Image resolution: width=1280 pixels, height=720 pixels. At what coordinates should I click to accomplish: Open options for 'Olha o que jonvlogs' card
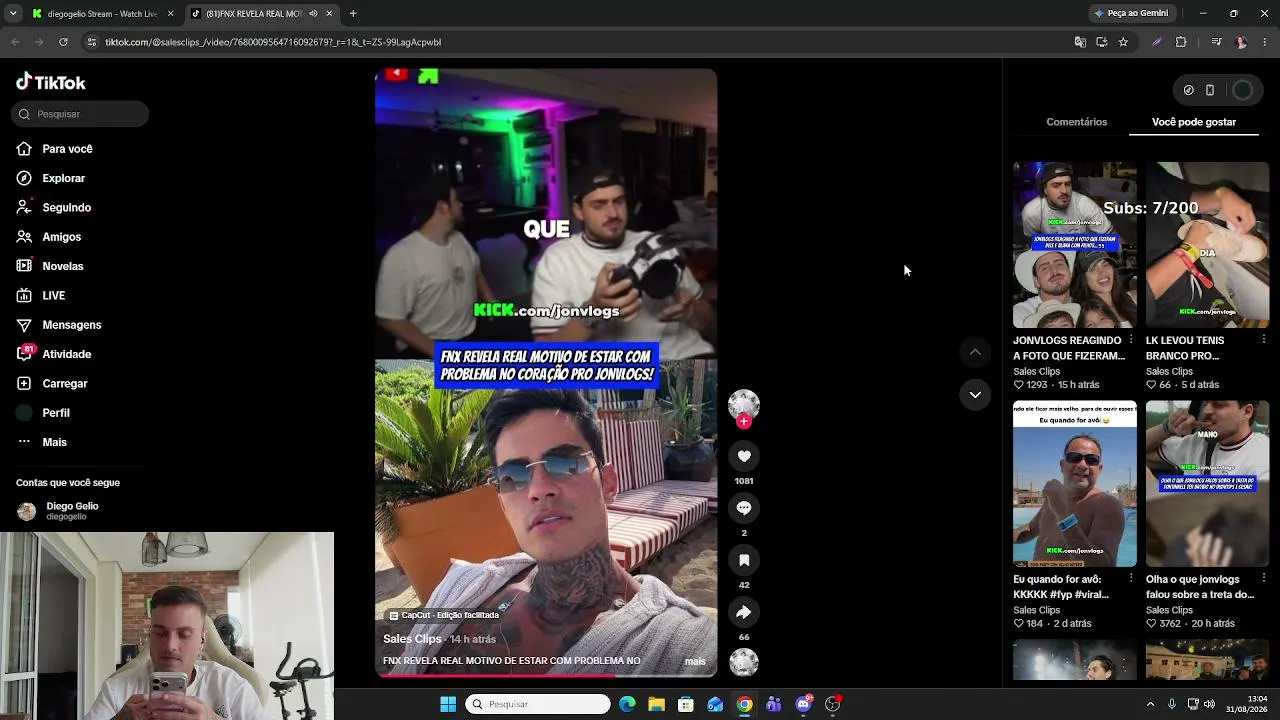1264,579
